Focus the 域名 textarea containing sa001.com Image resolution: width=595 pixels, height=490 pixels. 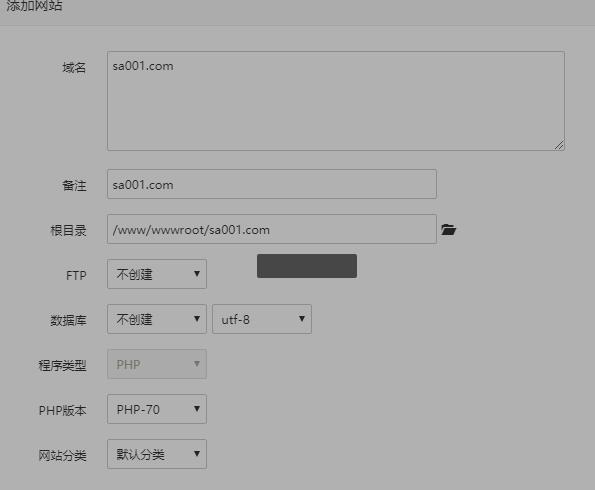(336, 101)
